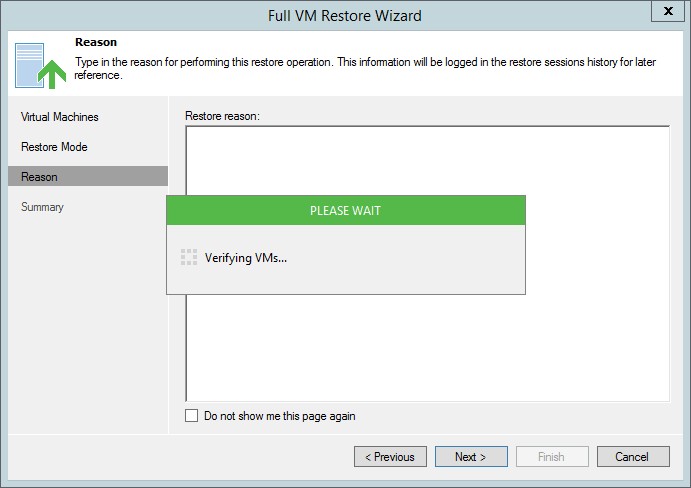Image resolution: width=691 pixels, height=488 pixels.
Task: Click the bold Reason page heading
Action: (96, 42)
